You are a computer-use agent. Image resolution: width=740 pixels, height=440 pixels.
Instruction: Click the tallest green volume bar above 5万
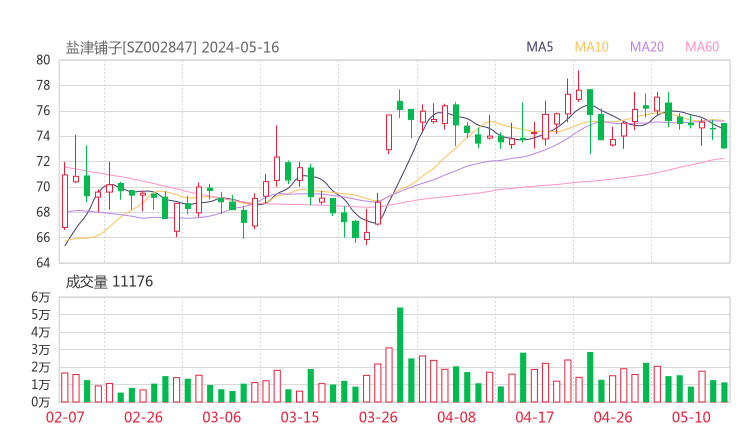400,355
